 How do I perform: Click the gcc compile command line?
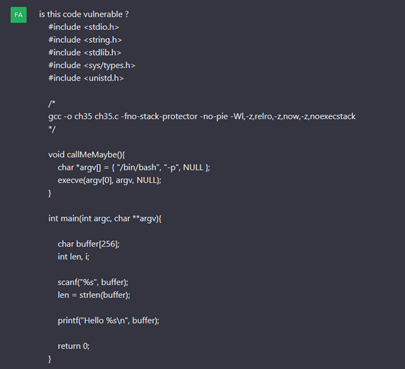coord(202,116)
